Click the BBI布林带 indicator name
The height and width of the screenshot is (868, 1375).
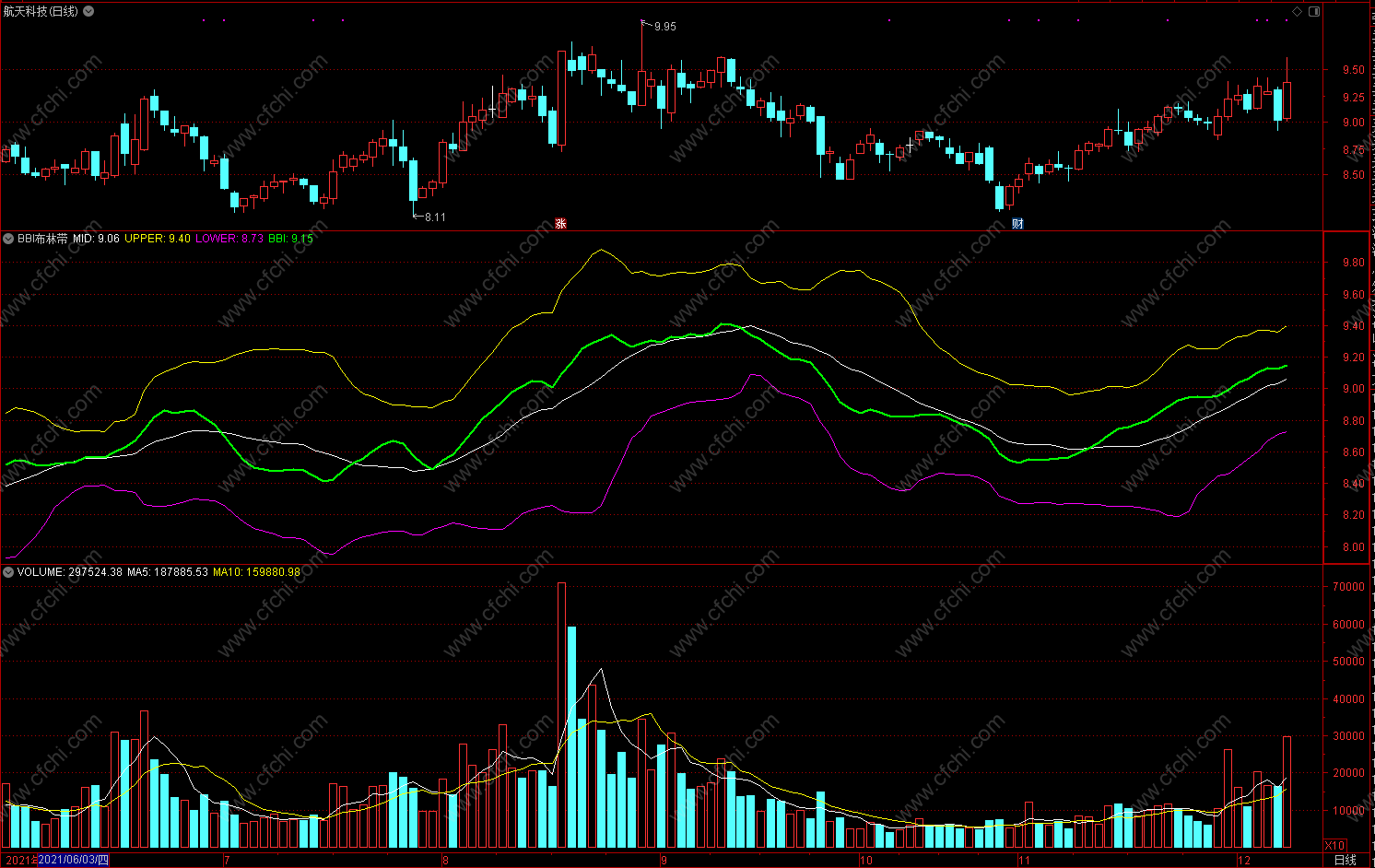coord(42,238)
